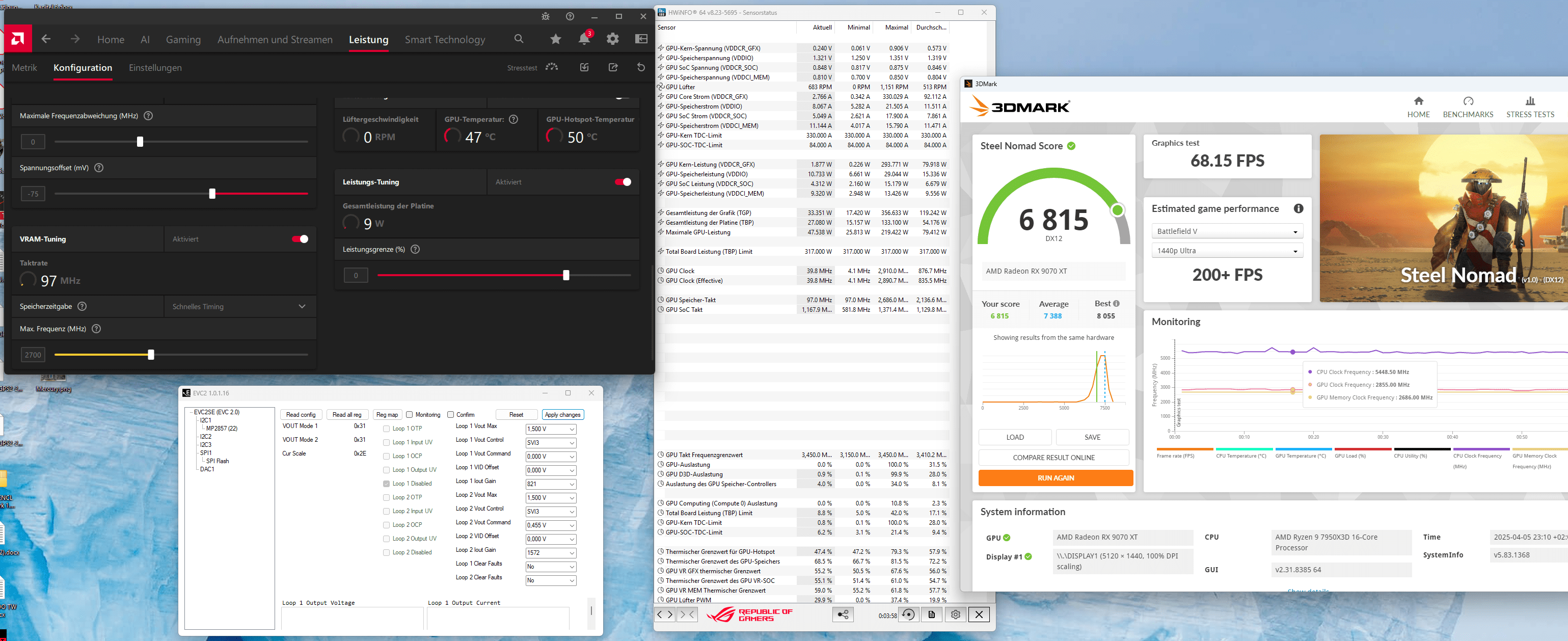Open the 1440p Ultra resolution dropdown
This screenshot has width=1568, height=641.
click(1227, 251)
